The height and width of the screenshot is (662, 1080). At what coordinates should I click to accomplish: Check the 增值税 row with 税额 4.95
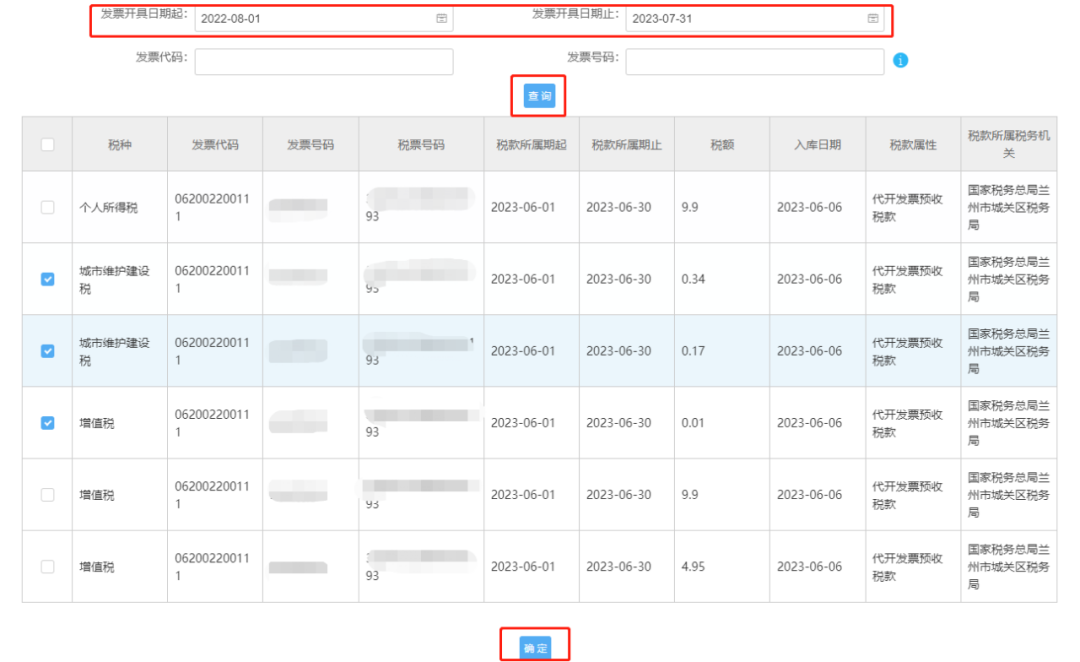click(x=48, y=566)
